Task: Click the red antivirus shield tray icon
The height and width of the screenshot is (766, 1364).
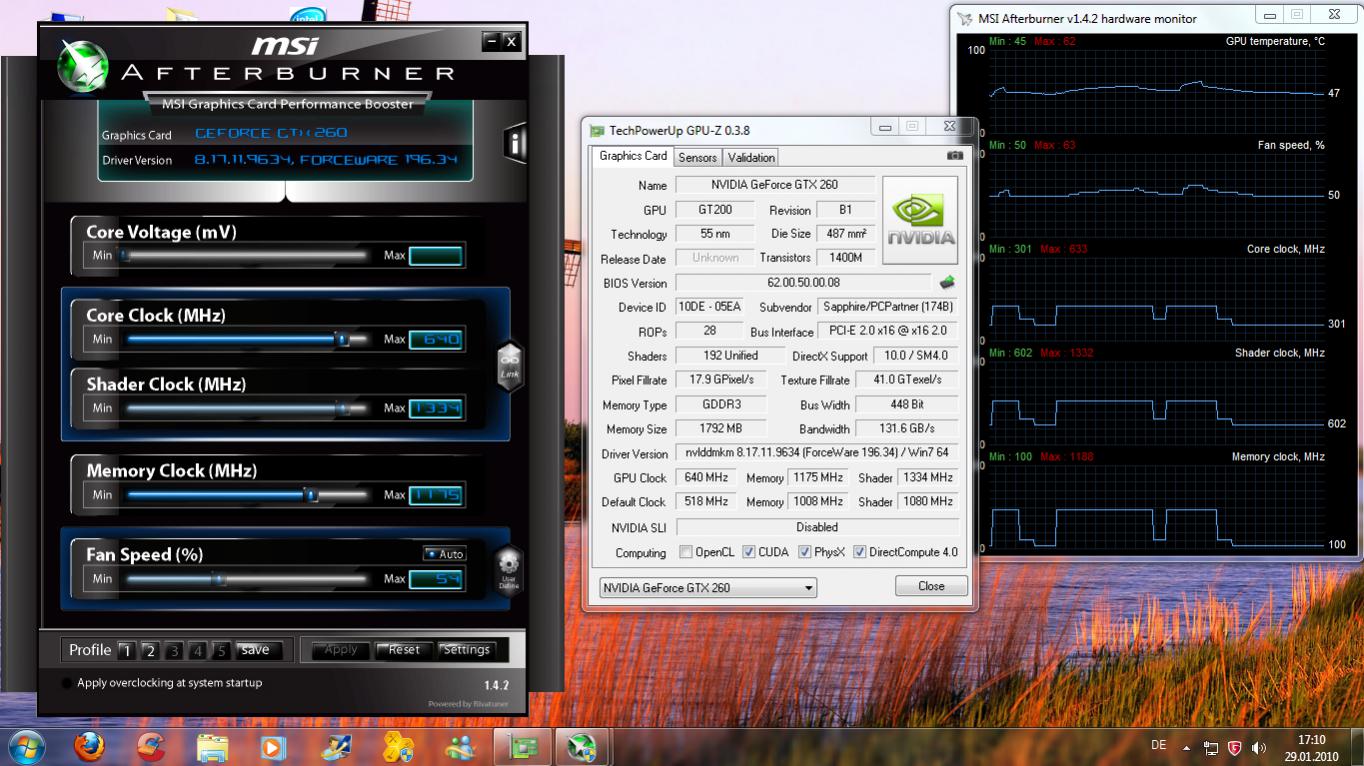Action: click(x=1235, y=747)
